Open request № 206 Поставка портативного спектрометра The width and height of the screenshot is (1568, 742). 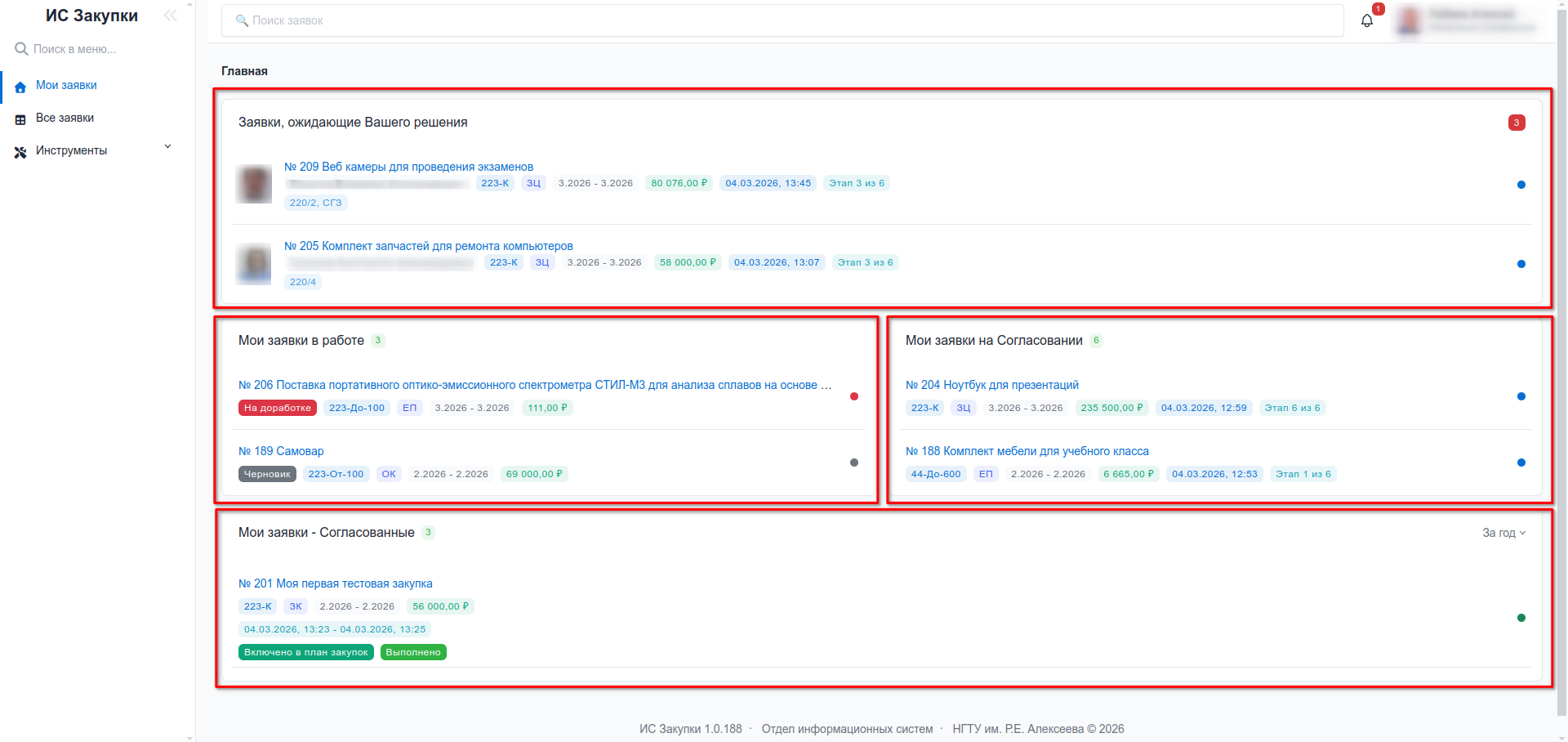(535, 385)
